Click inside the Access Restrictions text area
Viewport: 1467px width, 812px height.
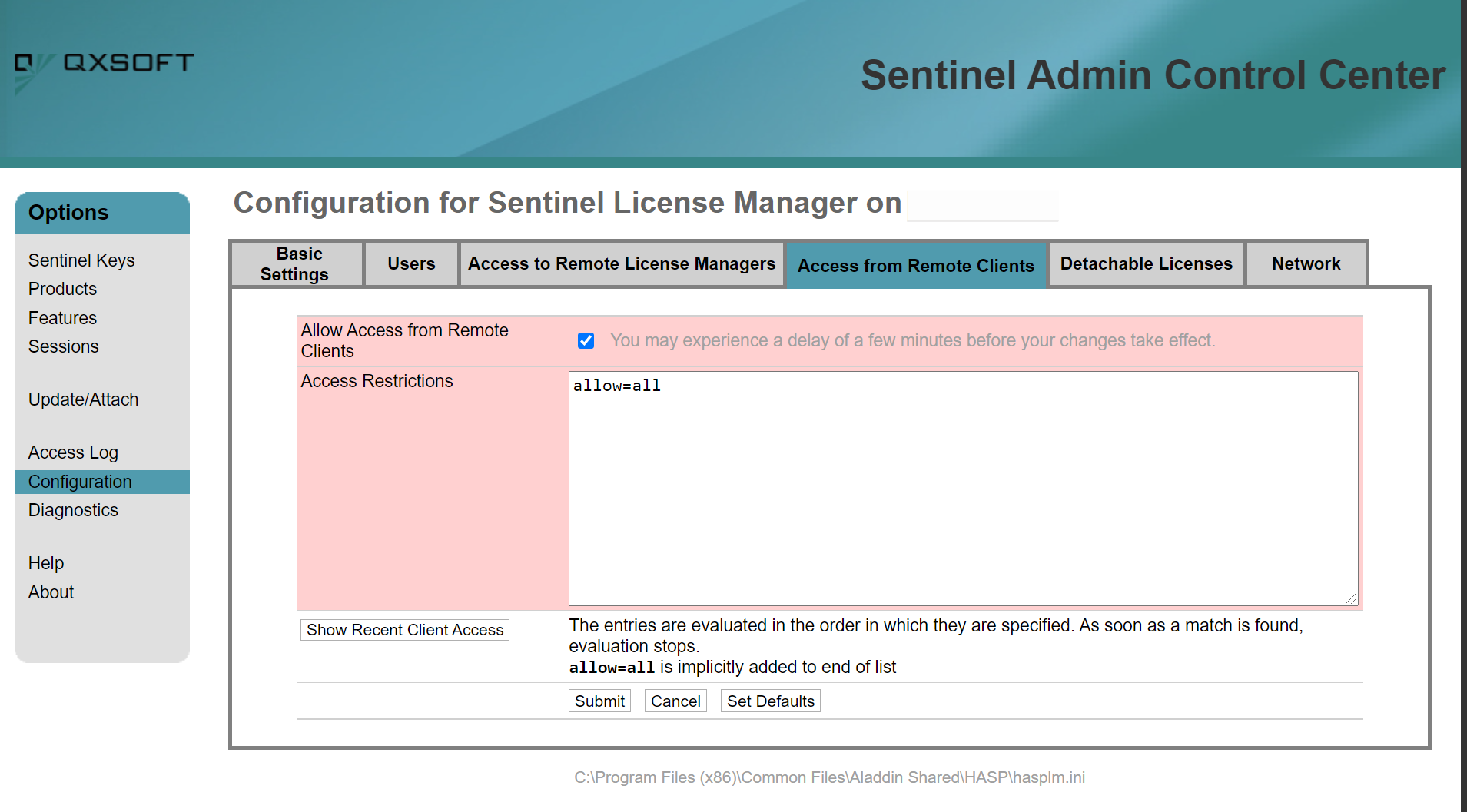click(964, 489)
